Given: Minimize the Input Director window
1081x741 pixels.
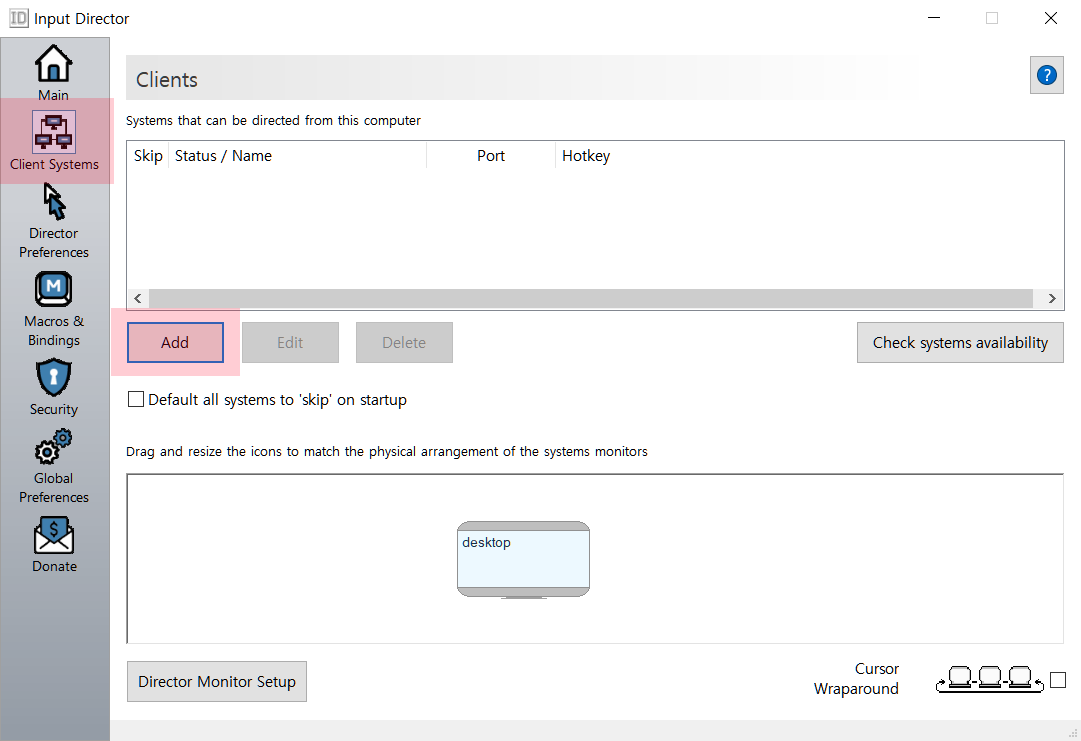Looking at the screenshot, I should pyautogui.click(x=933, y=18).
